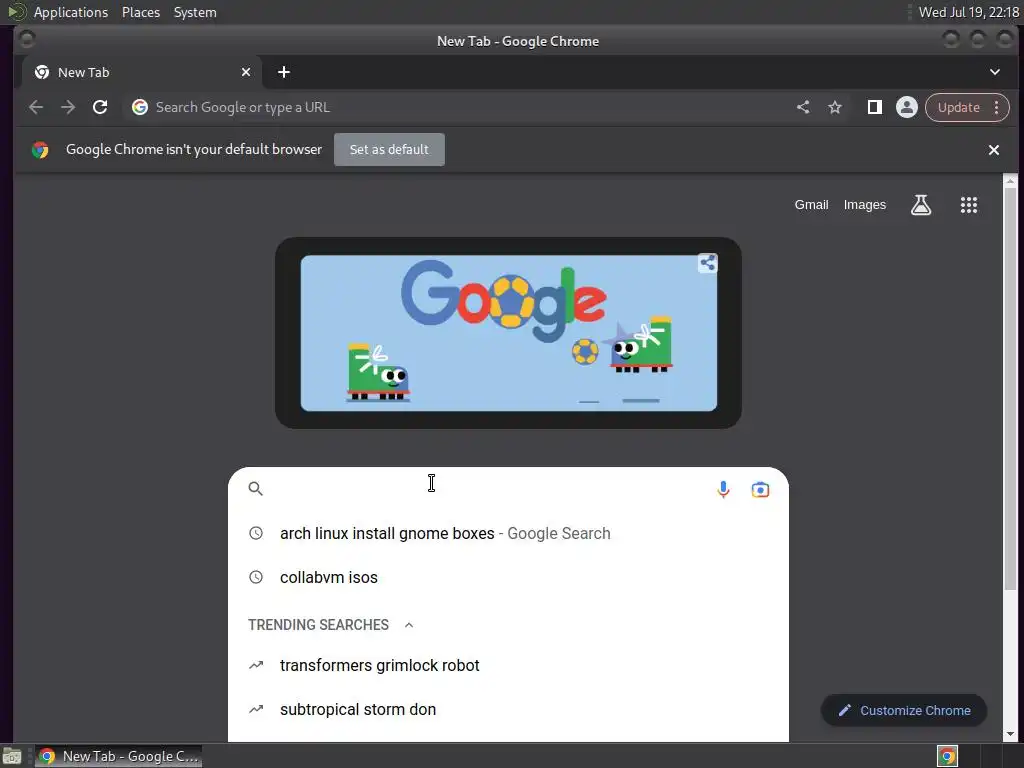Viewport: 1024px width, 768px height.
Task: Open the three-dot Chrome menu
Action: [x=997, y=107]
